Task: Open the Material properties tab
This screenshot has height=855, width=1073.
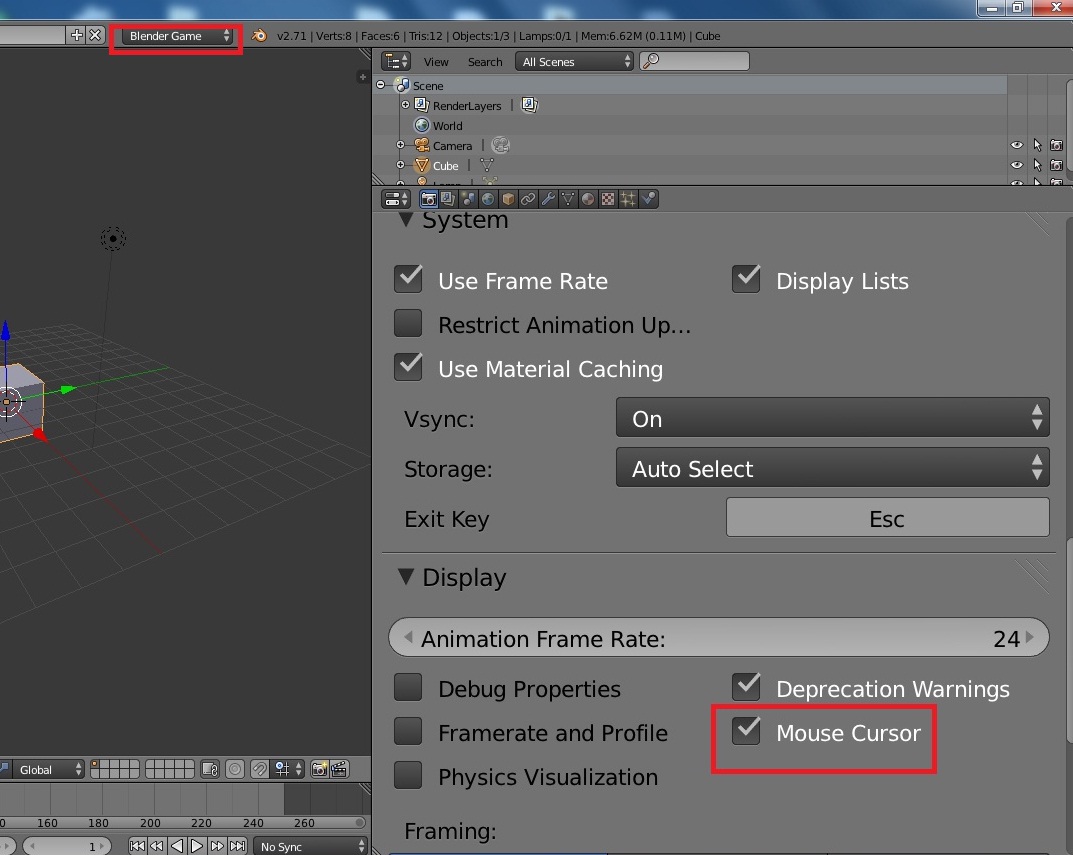Action: [x=587, y=199]
